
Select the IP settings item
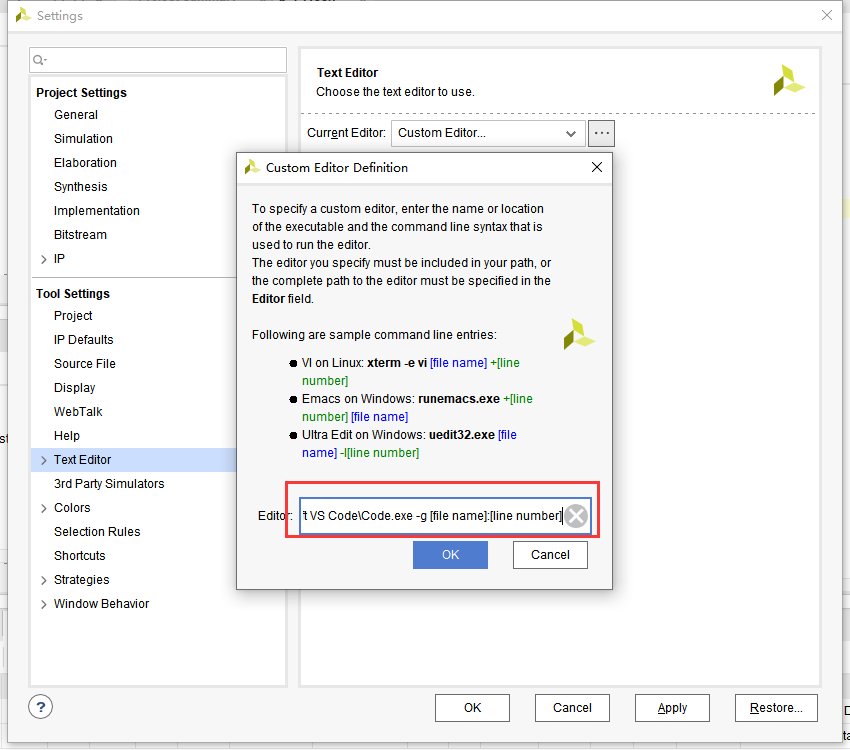tap(59, 259)
